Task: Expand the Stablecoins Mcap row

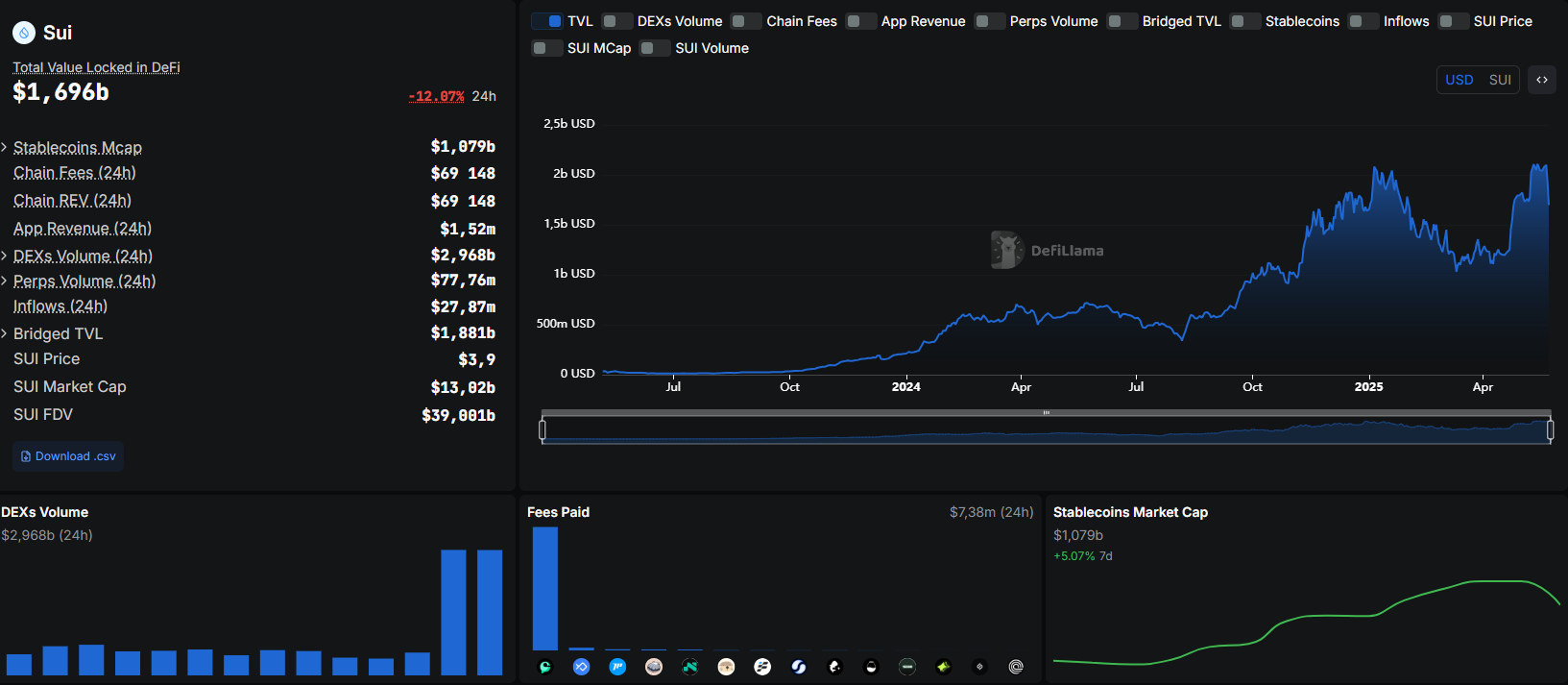Action: (x=5, y=147)
